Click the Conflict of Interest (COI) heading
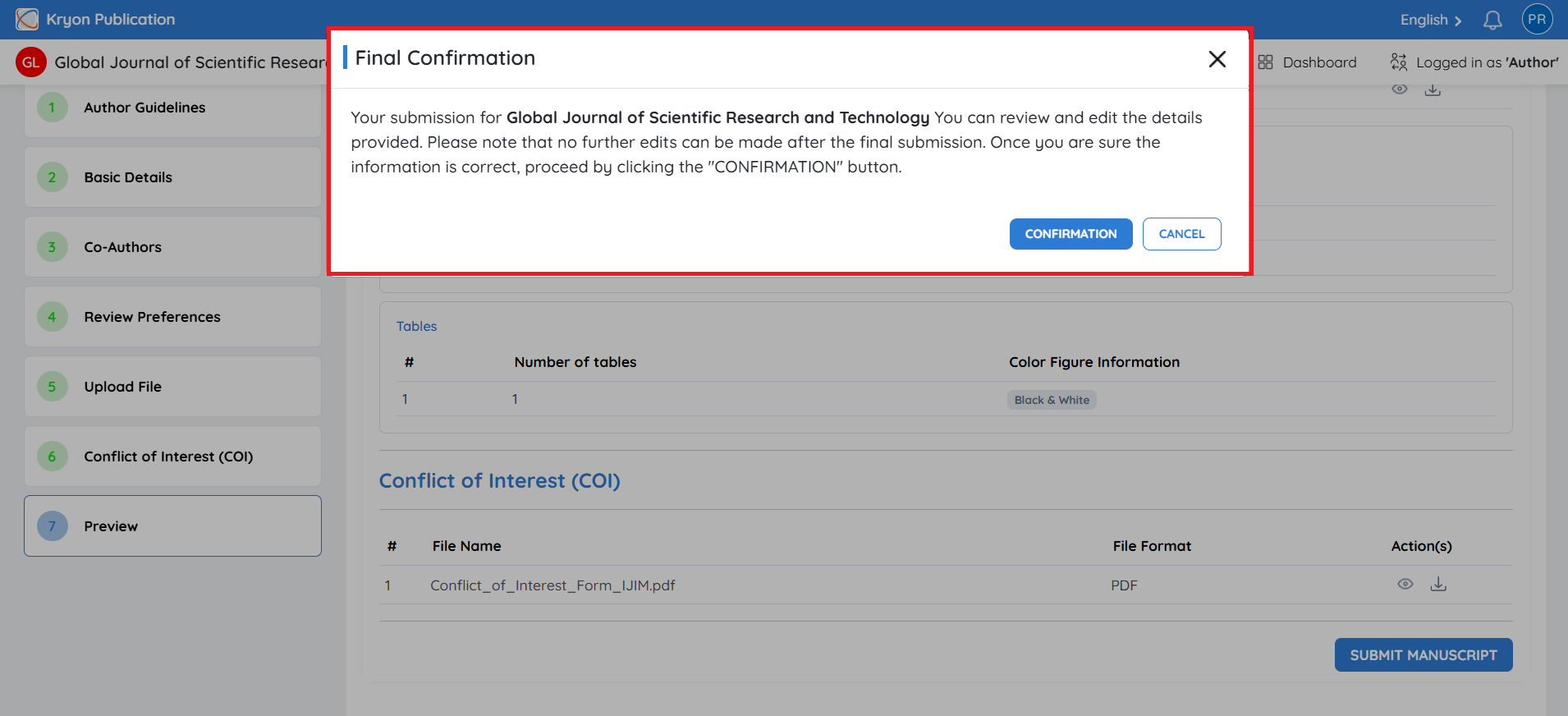Screen dimensions: 1568x716 499,481
